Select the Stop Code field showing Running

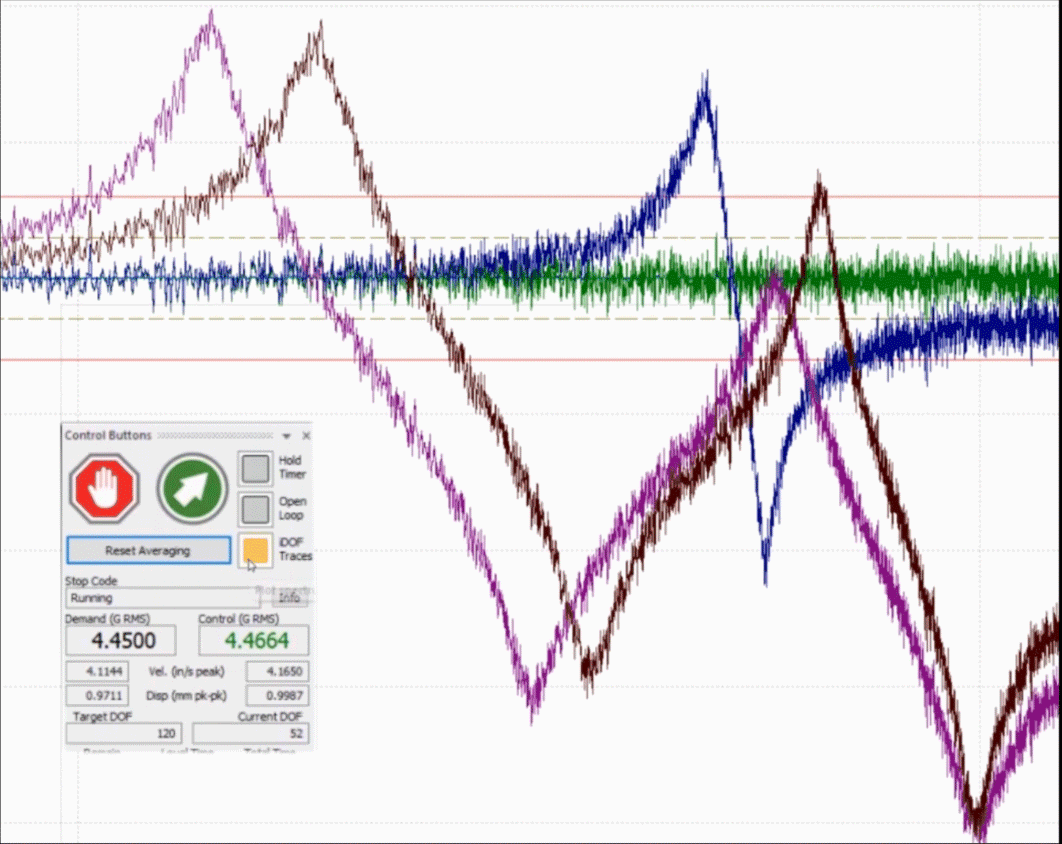pos(163,598)
